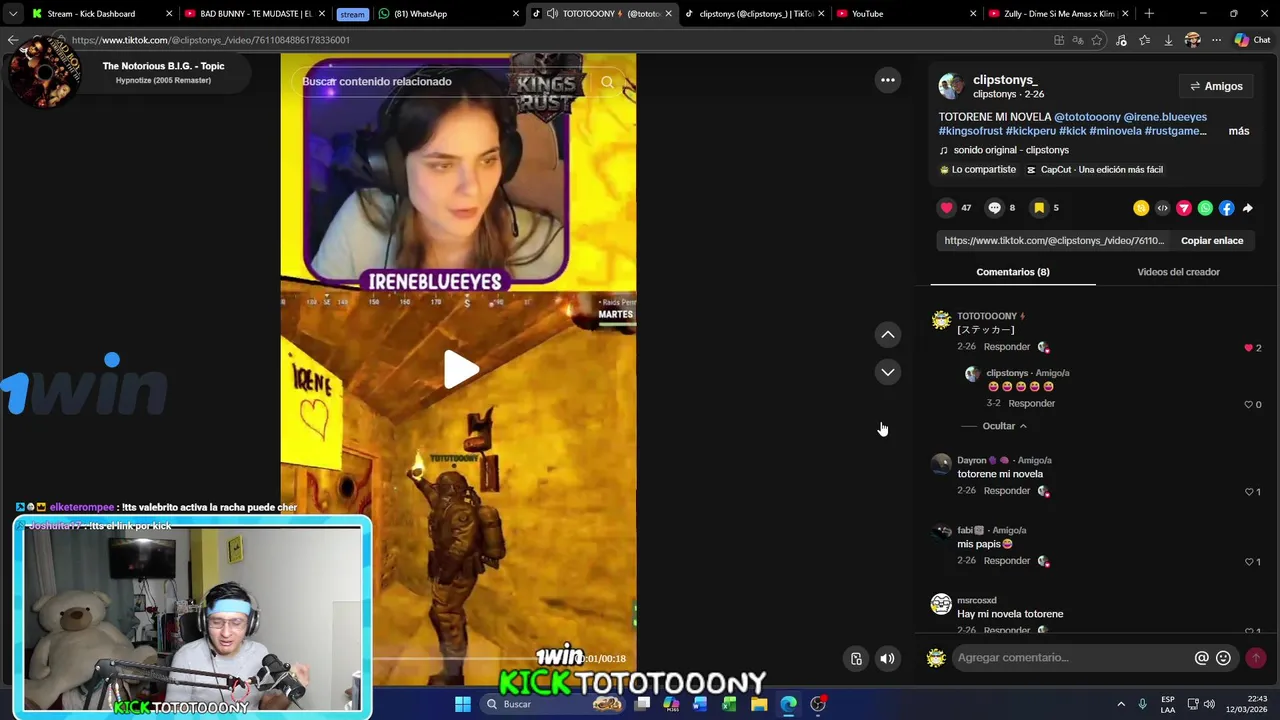Like TOTOTOOONY's comment heart
1280x720 pixels.
click(1248, 348)
